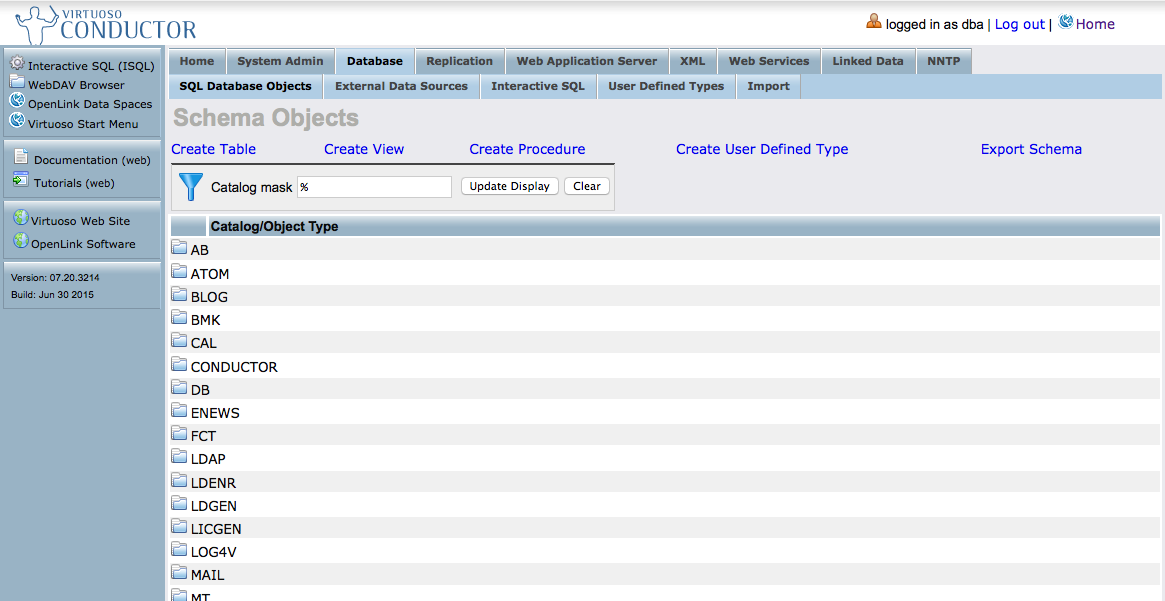1165x601 pixels.
Task: Click the Tutorials arrow icon
Action: tap(21, 181)
